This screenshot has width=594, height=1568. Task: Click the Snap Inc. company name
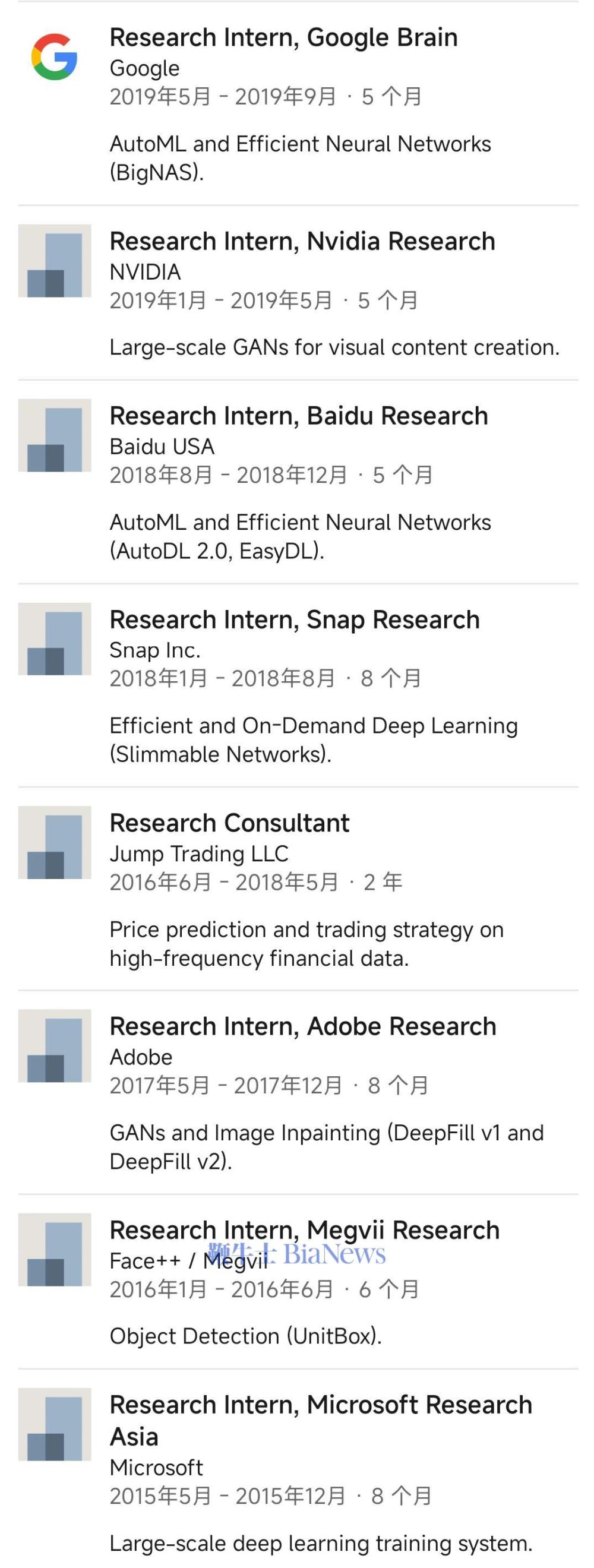pyautogui.click(x=155, y=651)
